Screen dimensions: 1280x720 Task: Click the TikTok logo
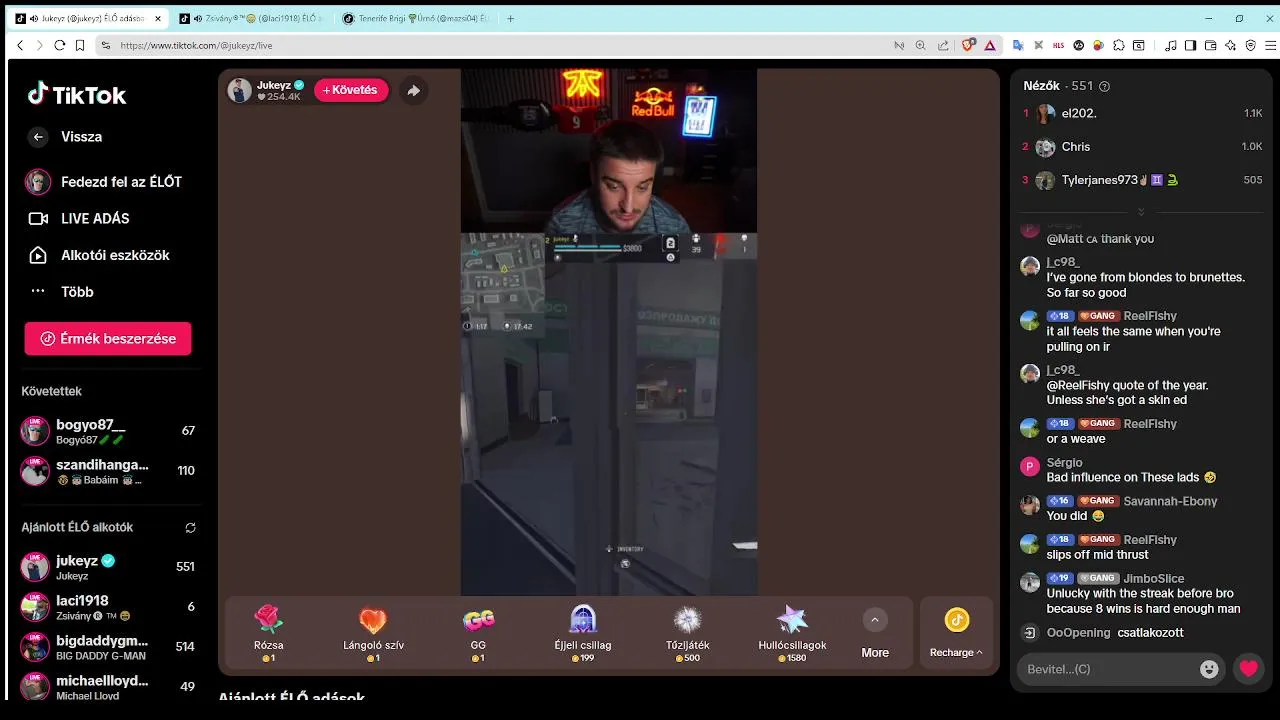point(77,95)
